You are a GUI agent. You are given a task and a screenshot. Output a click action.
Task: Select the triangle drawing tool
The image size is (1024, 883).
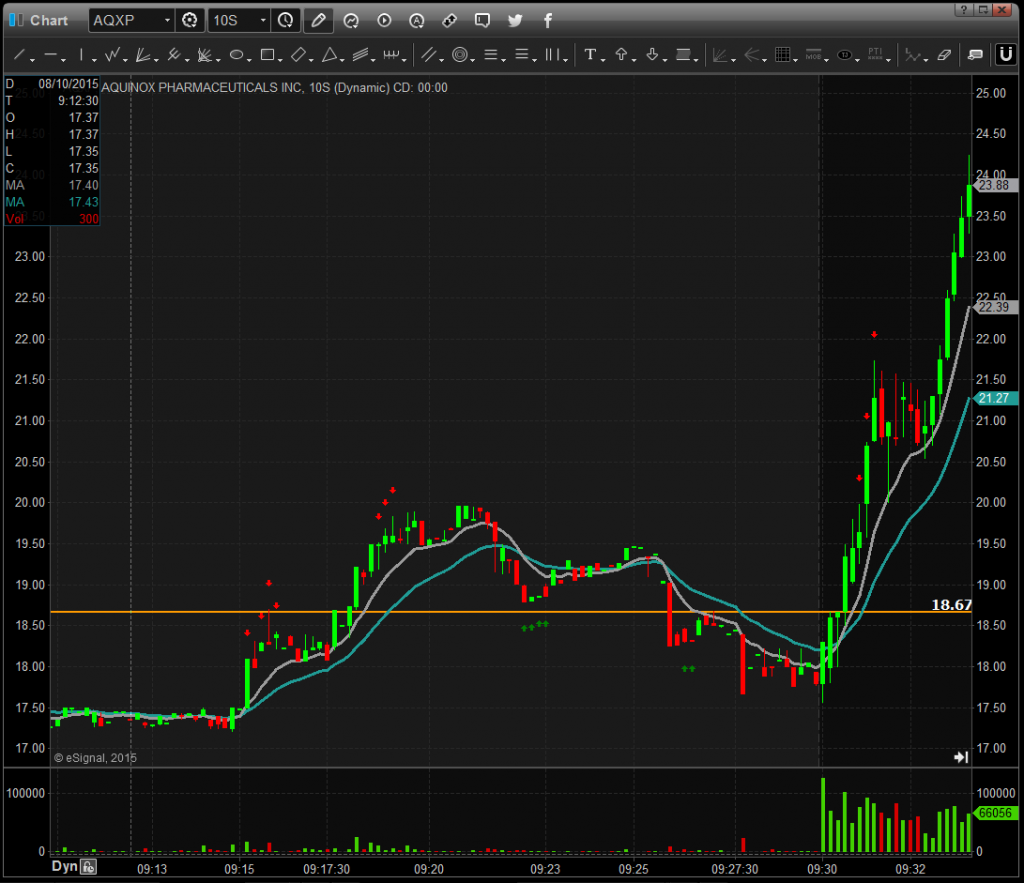(x=329, y=55)
